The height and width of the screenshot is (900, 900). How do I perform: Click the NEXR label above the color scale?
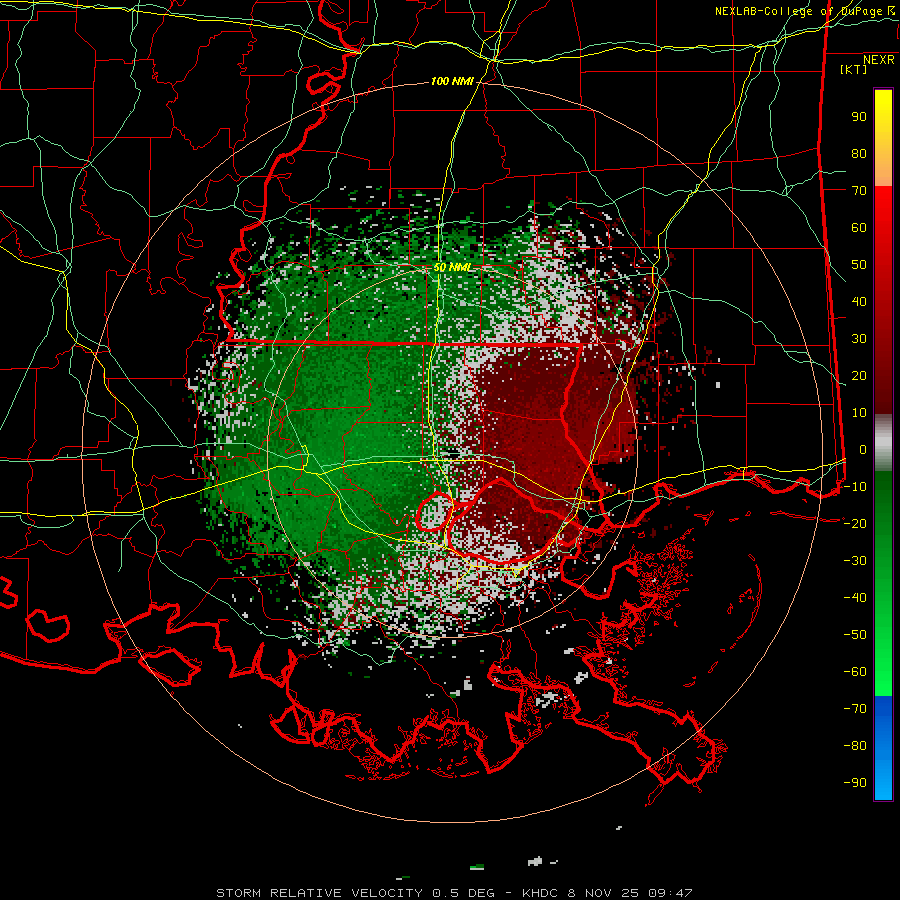[879, 60]
